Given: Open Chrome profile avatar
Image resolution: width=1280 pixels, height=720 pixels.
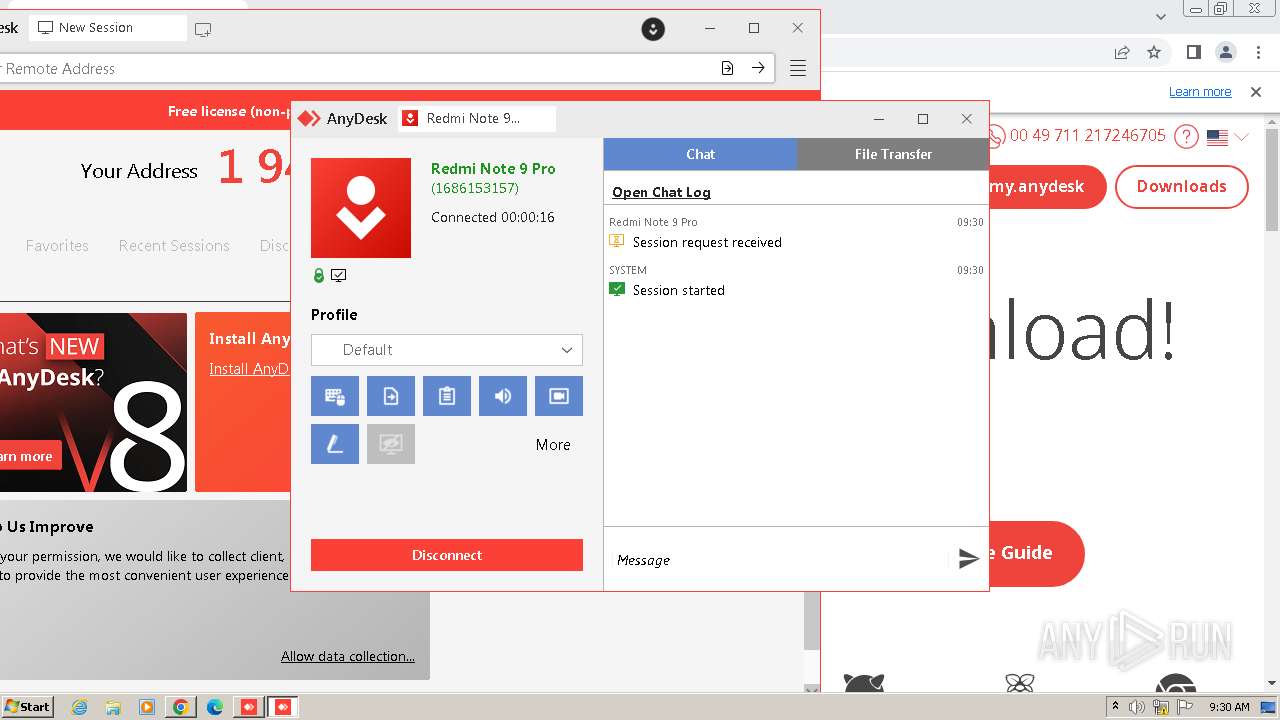Looking at the screenshot, I should [x=1225, y=52].
